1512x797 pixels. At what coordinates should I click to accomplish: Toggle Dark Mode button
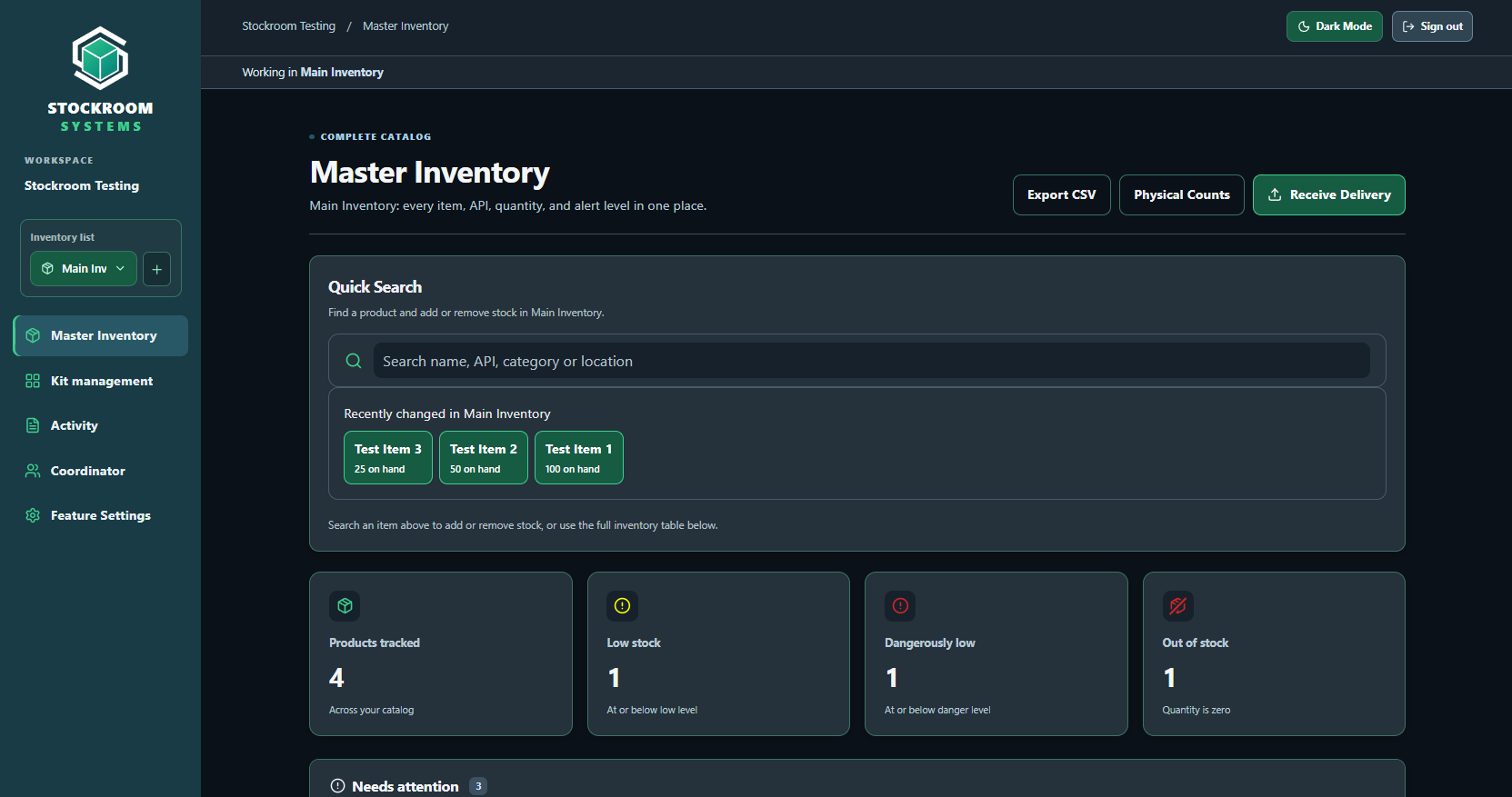1335,26
